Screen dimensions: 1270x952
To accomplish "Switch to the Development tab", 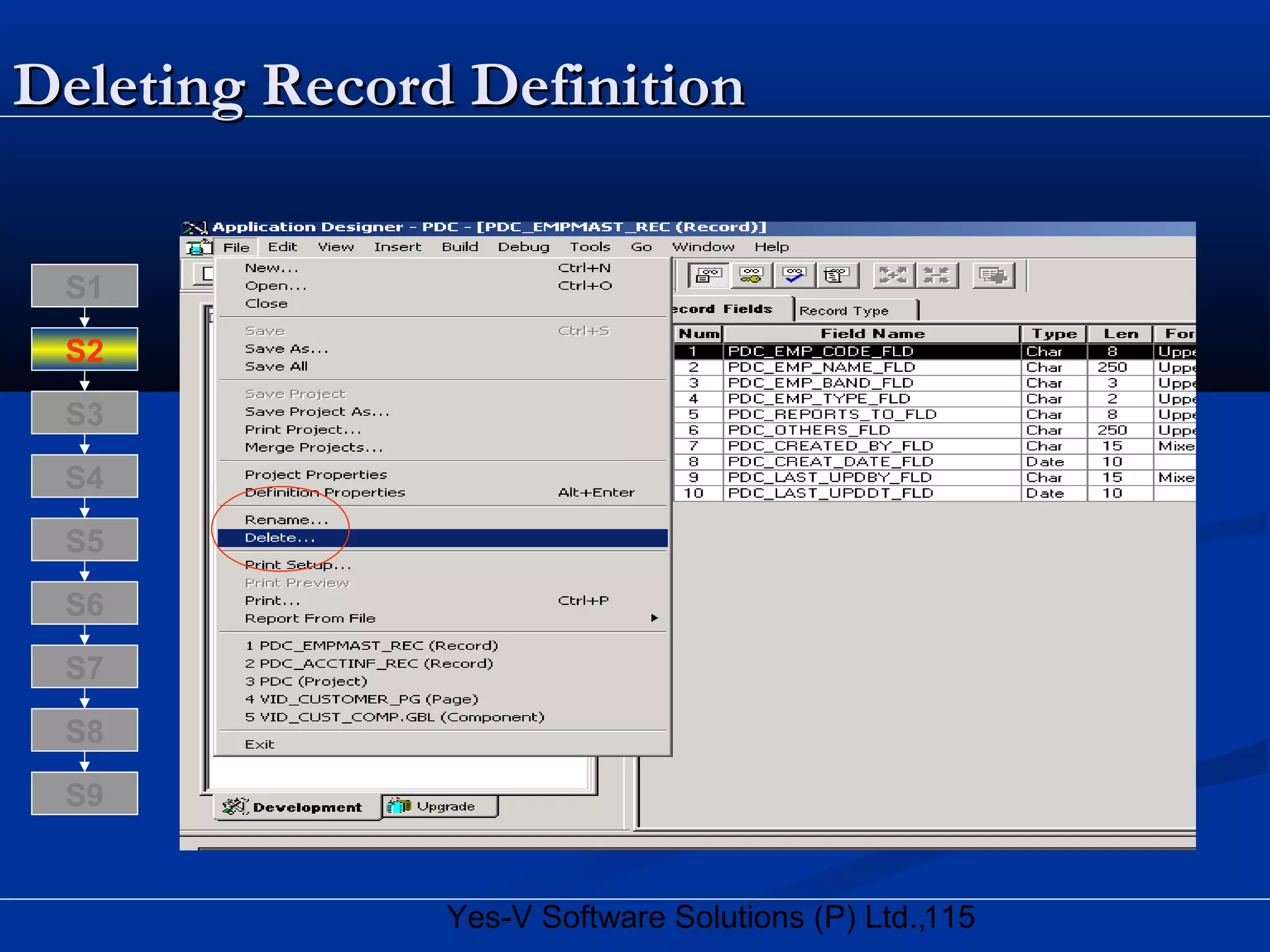I will point(297,807).
